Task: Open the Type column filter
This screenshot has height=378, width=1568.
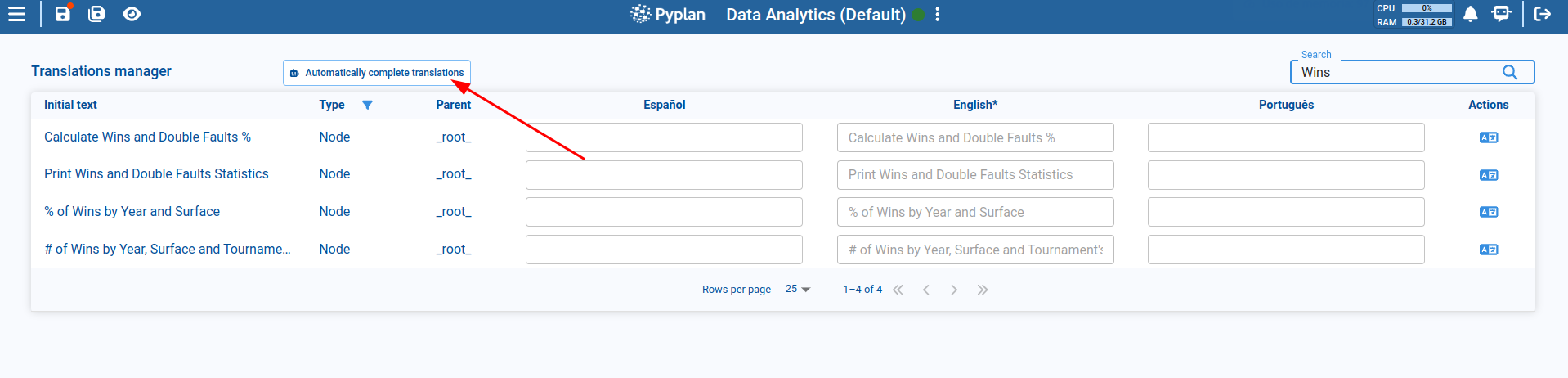Action: 367,105
